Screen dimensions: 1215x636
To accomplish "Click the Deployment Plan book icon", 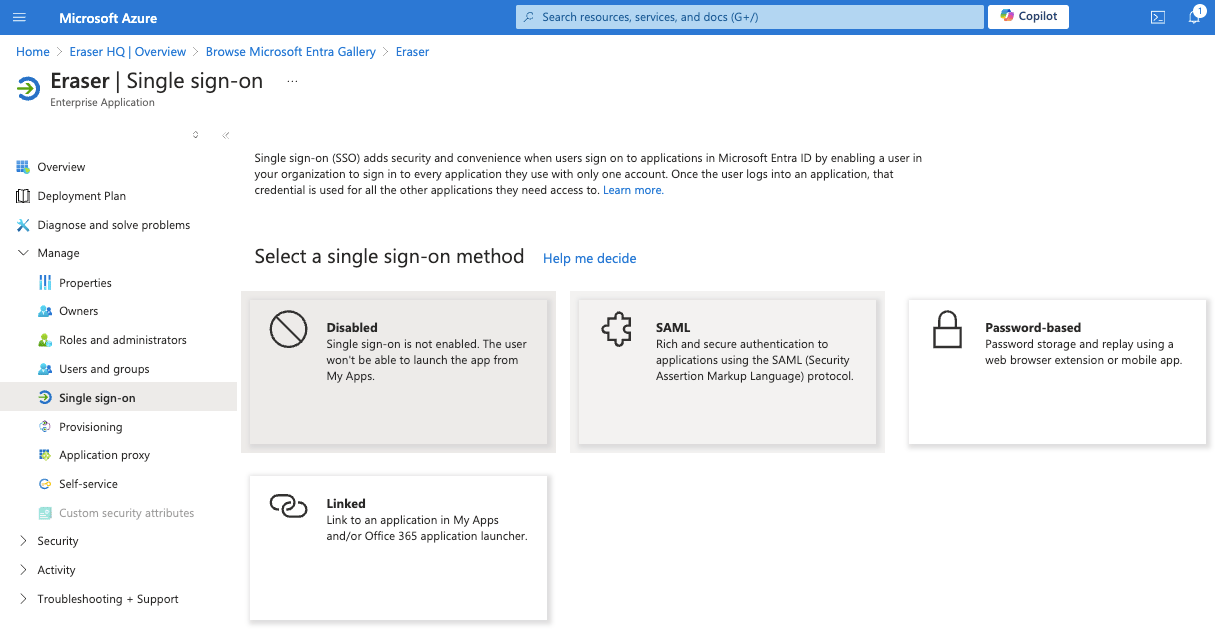I will pyautogui.click(x=23, y=196).
